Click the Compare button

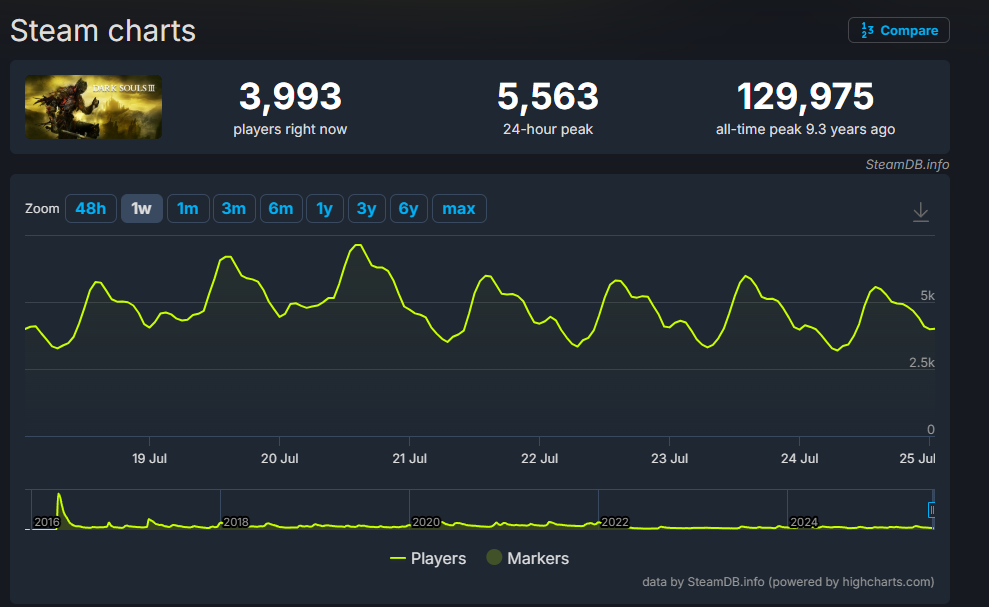(x=899, y=30)
